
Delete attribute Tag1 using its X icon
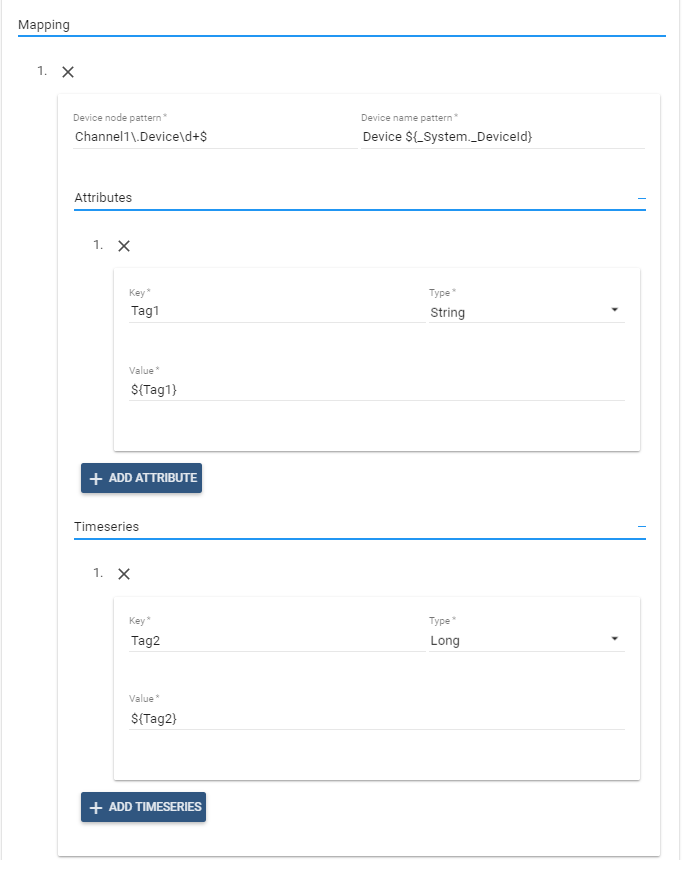123,245
